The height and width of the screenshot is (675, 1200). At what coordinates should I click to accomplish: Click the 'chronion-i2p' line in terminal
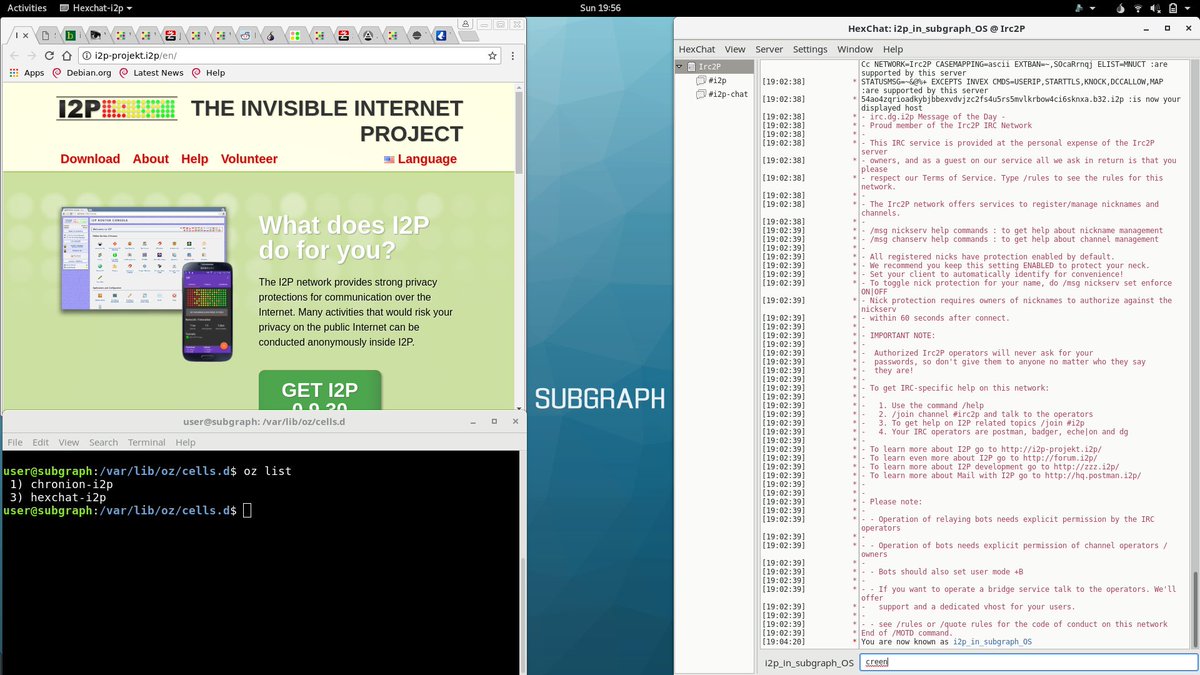[61, 484]
